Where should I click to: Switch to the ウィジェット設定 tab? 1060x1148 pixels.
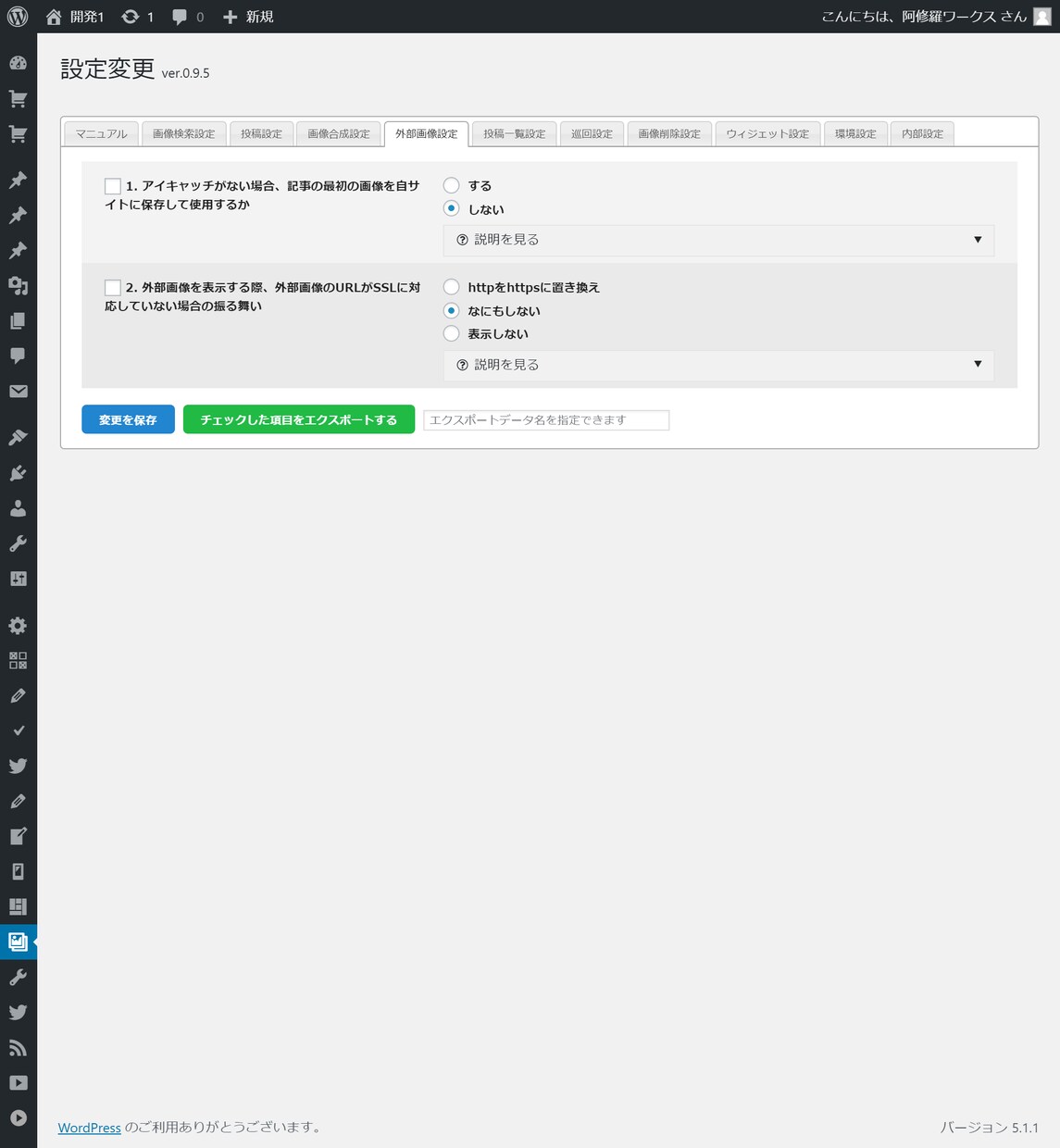click(767, 133)
